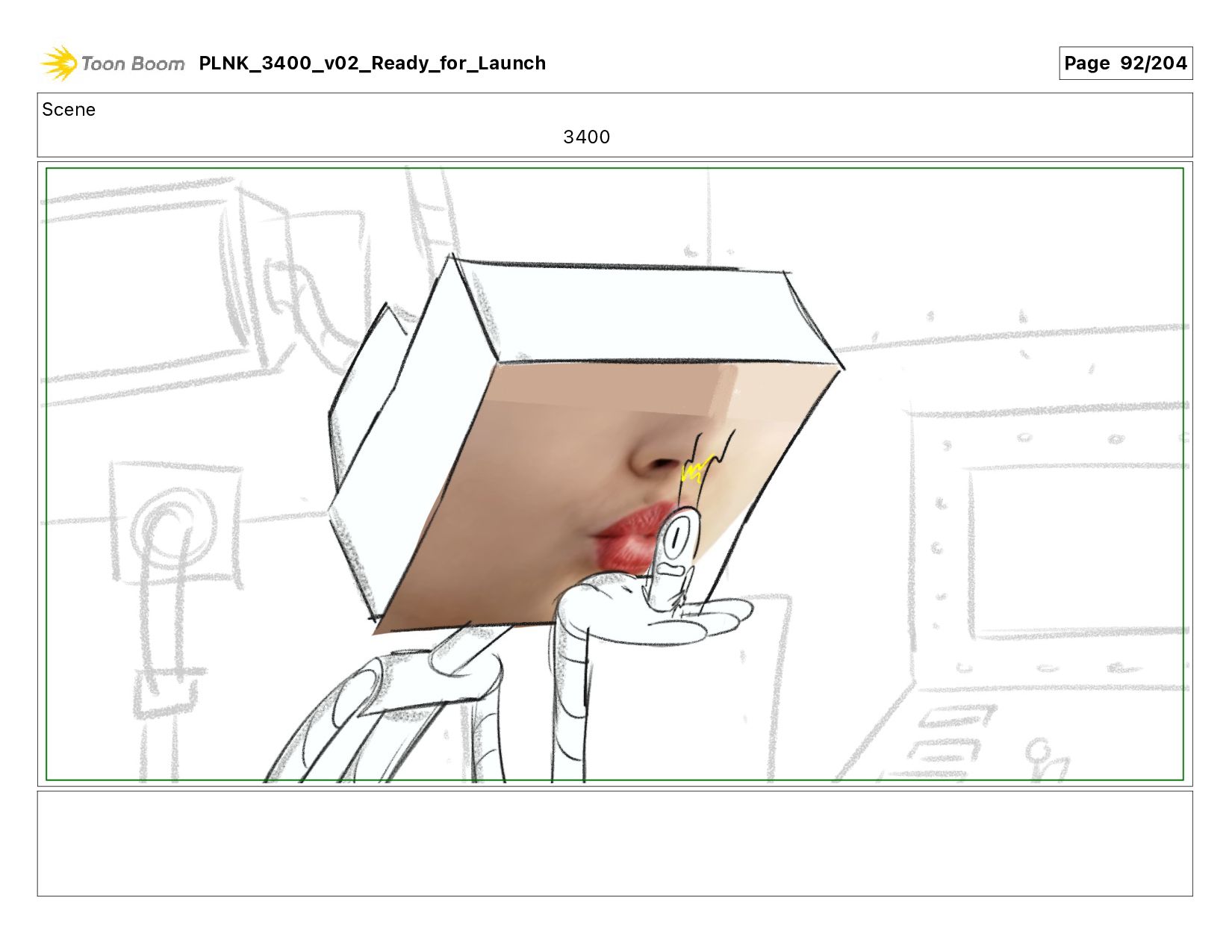Click the storyboard panel thumbnail image
1232x952 pixels.
[615, 474]
